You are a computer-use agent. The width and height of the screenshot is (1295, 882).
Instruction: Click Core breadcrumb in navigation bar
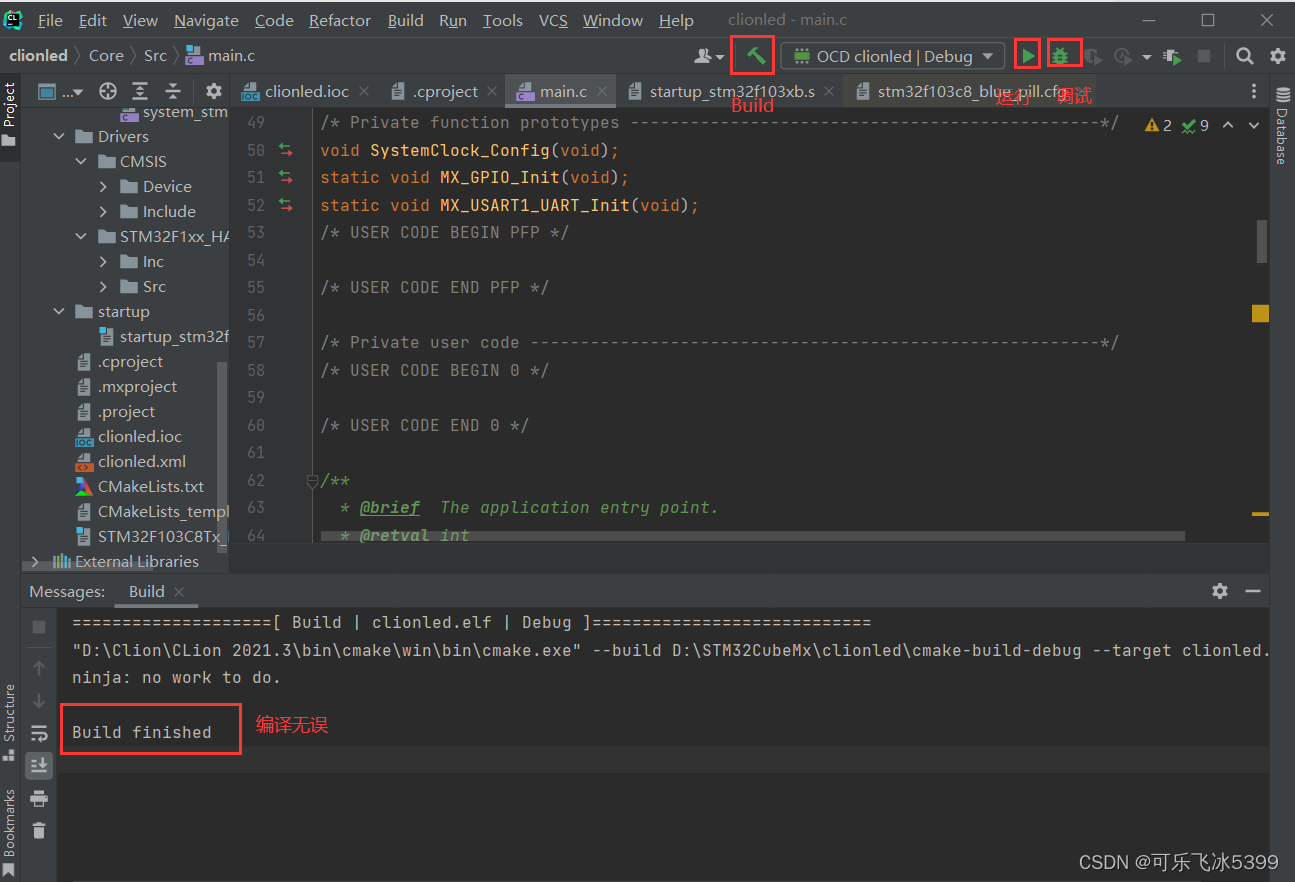[106, 56]
